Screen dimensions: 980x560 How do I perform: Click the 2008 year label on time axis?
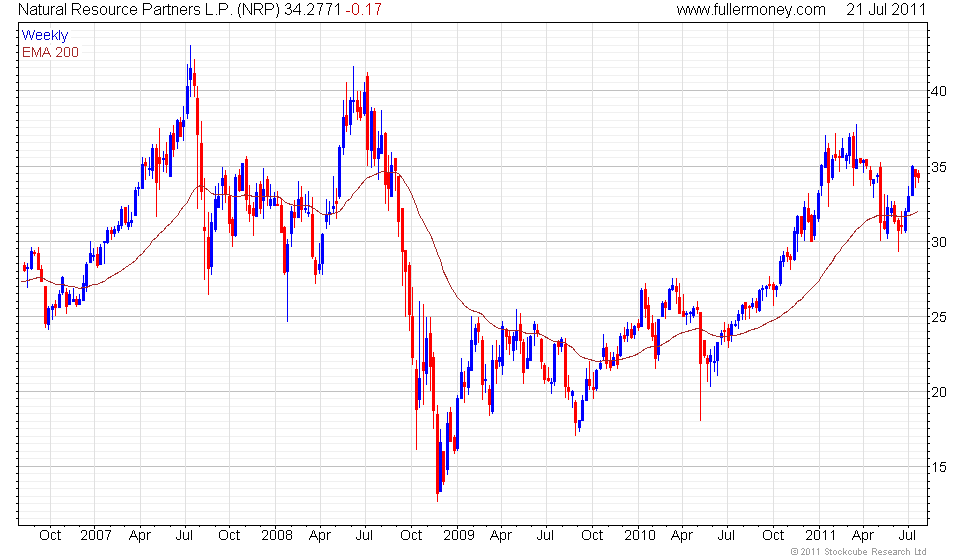(x=277, y=536)
